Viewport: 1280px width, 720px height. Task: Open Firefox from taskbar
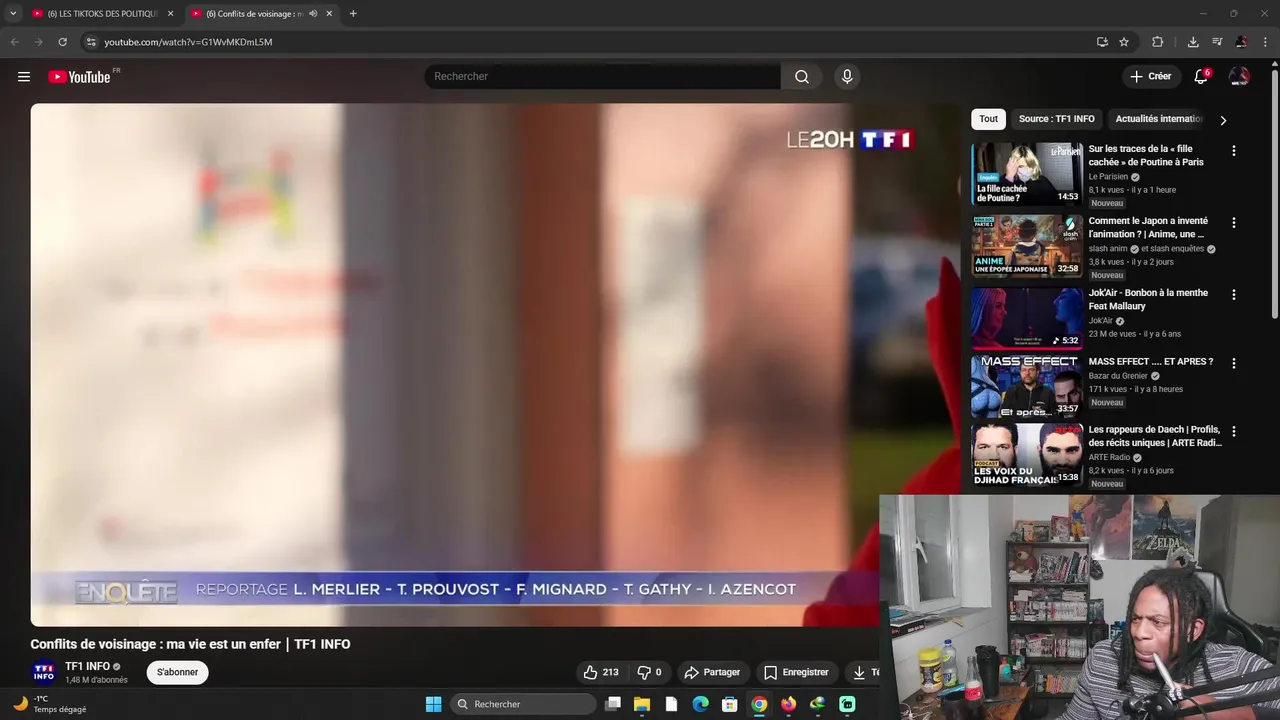click(x=789, y=704)
